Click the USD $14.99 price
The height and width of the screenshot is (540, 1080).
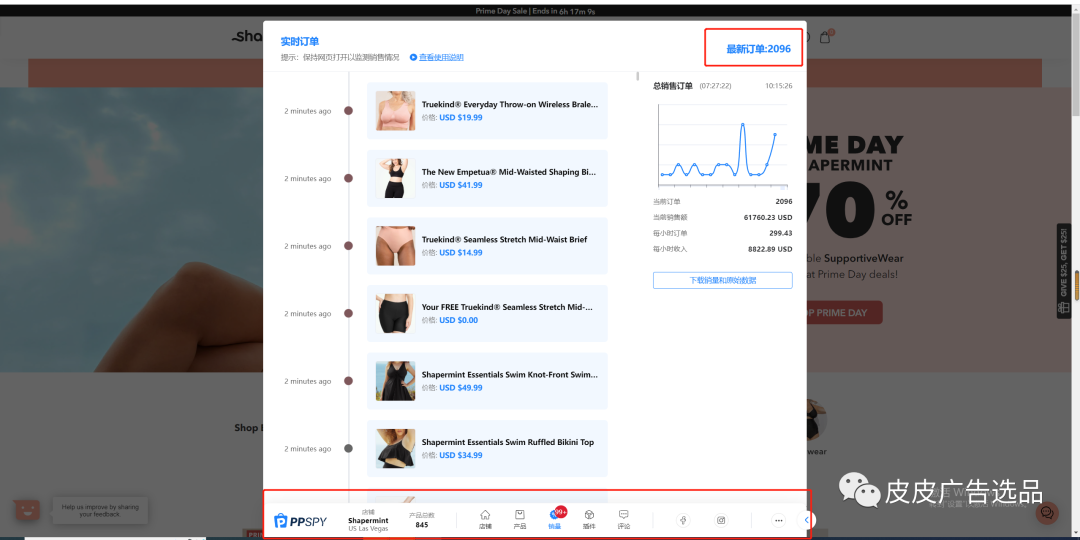(461, 253)
